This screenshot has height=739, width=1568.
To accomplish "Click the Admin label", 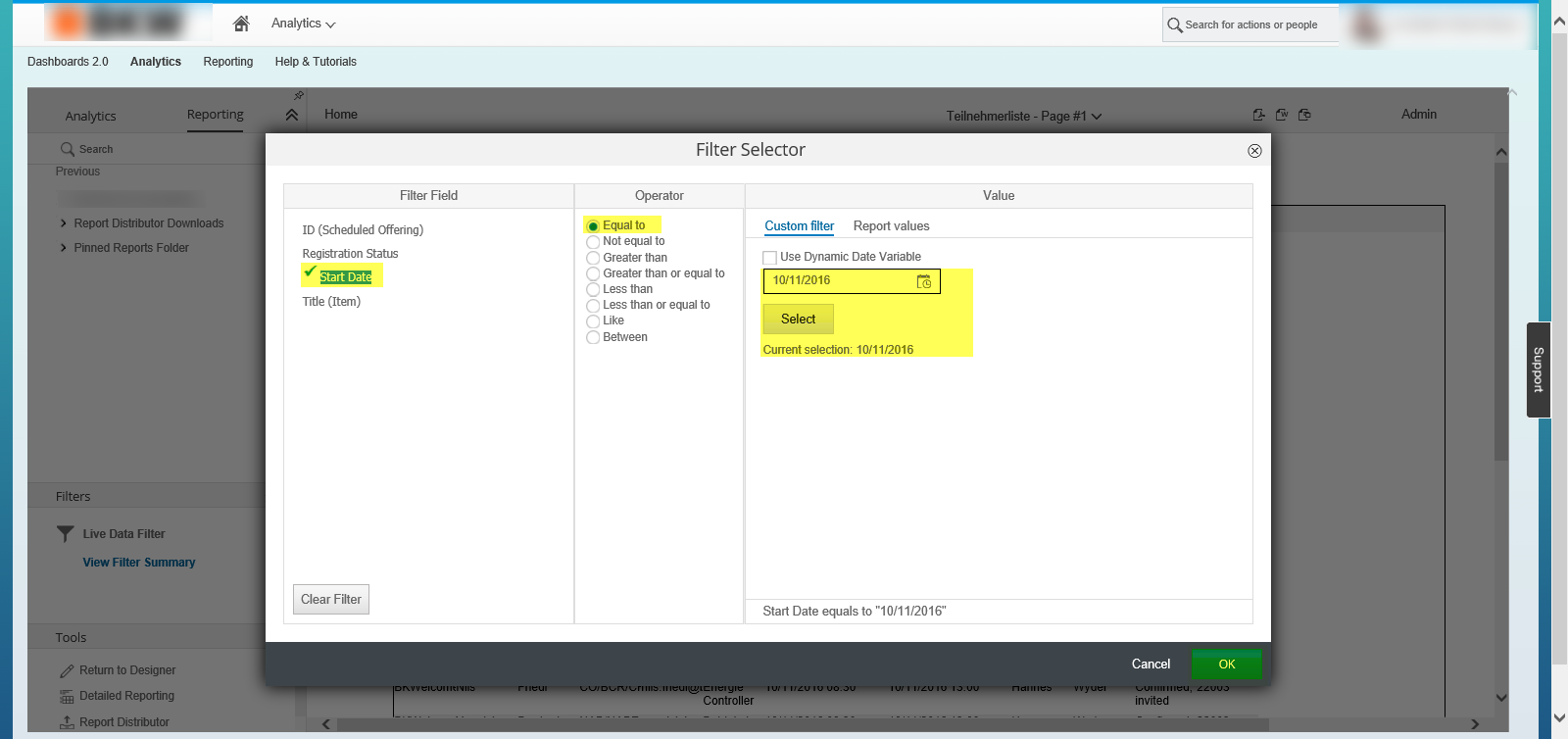I will tap(1419, 115).
